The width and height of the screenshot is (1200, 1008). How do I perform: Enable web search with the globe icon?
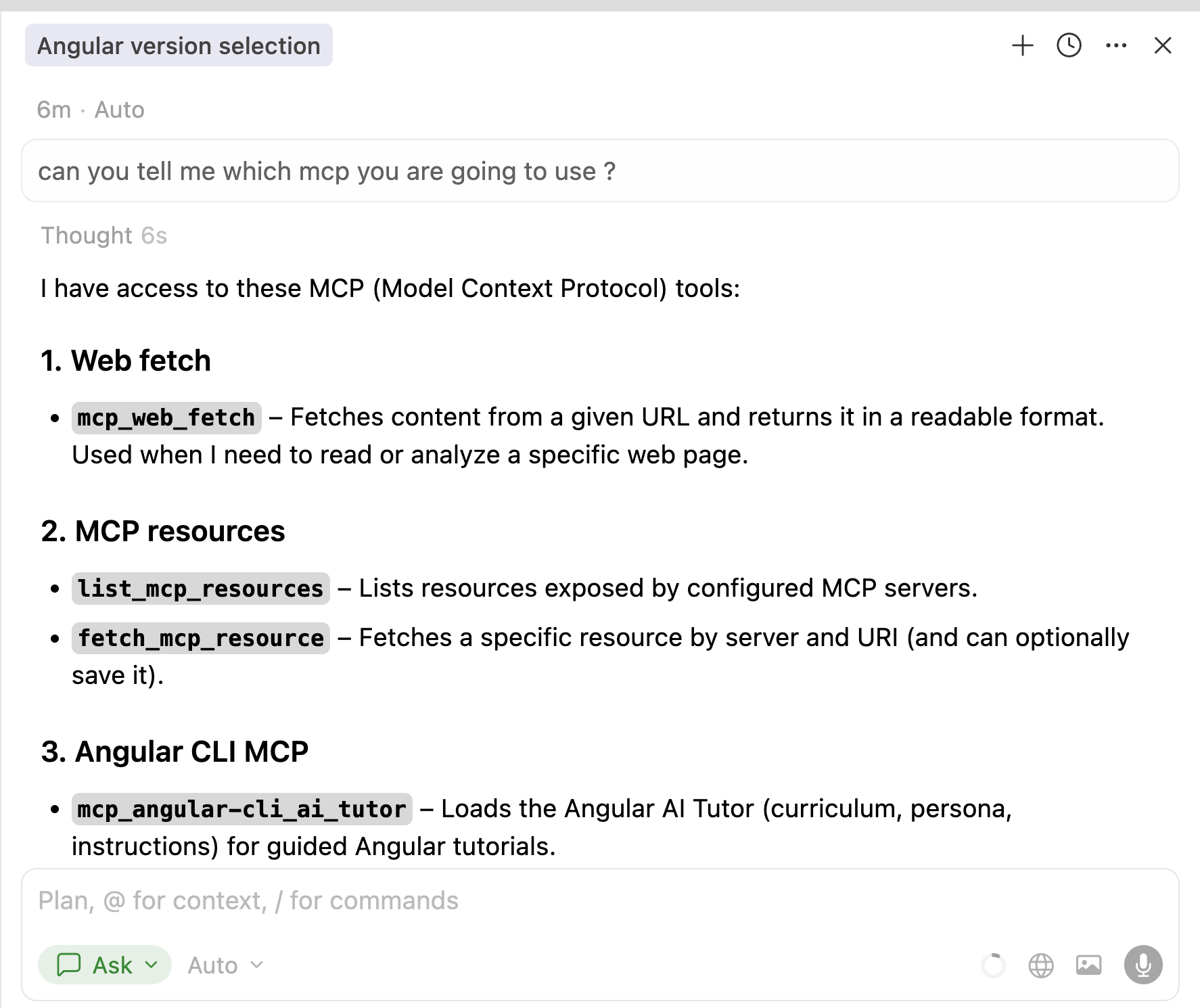[1040, 965]
